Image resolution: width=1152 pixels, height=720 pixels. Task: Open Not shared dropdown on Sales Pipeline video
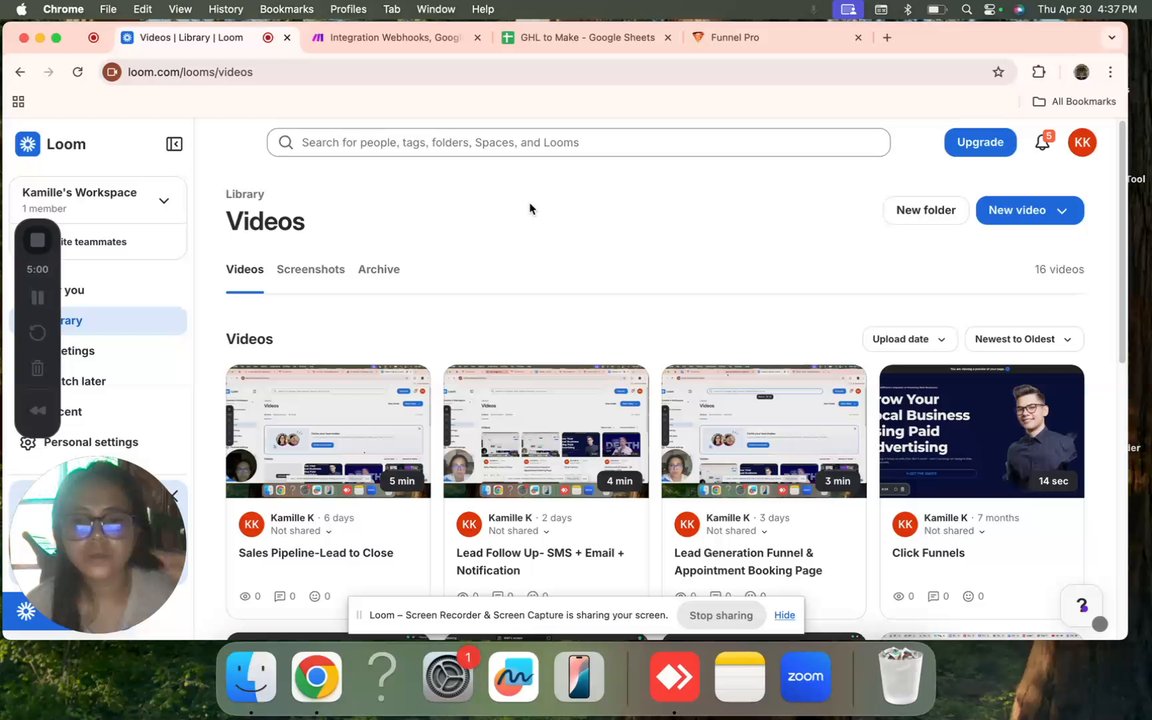pos(300,531)
